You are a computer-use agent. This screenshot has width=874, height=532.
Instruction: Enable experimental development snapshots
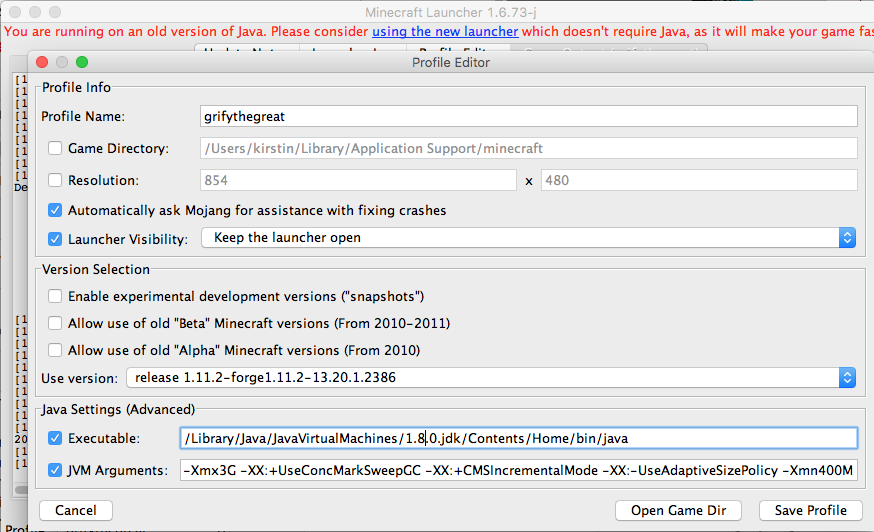pyautogui.click(x=55, y=297)
